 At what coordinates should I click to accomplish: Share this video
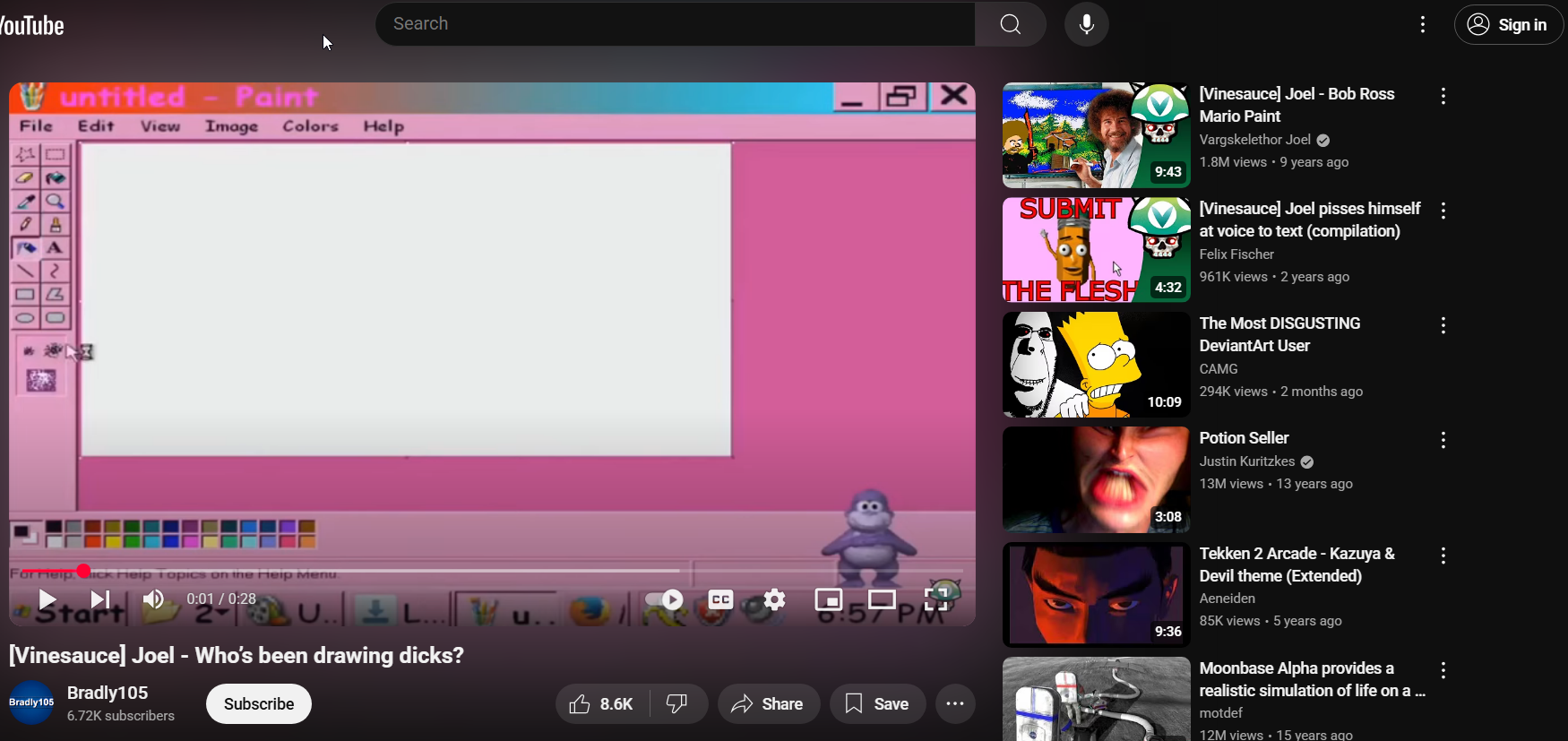point(769,704)
